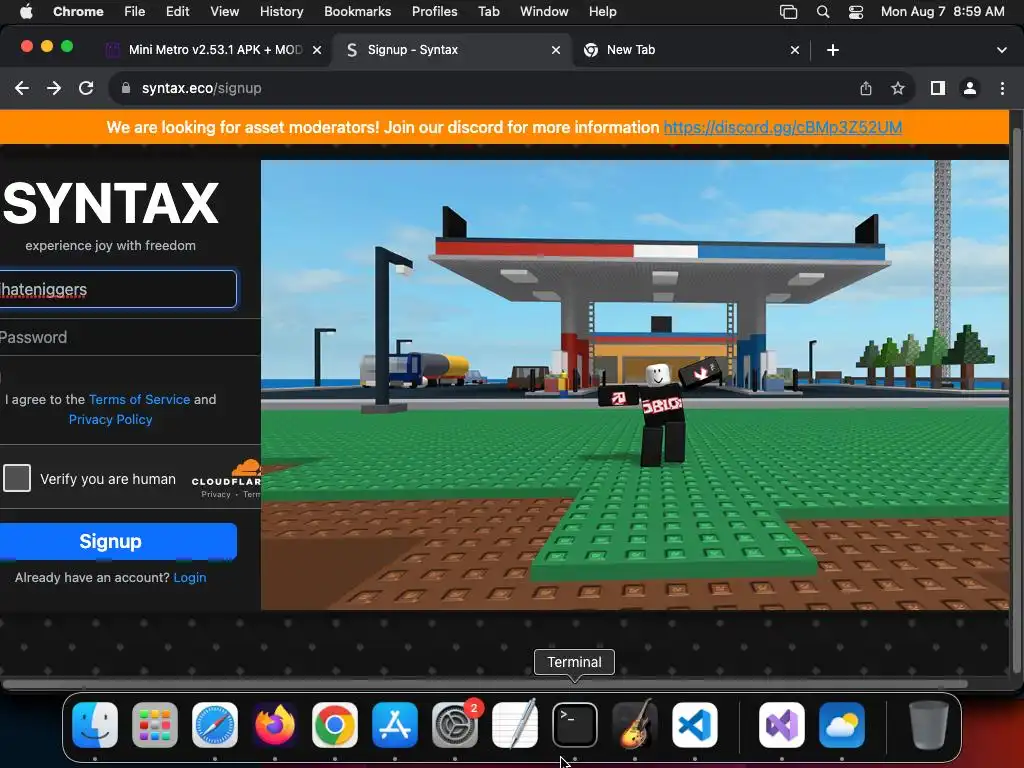Click the screen mirroring menu bar icon

click(789, 12)
